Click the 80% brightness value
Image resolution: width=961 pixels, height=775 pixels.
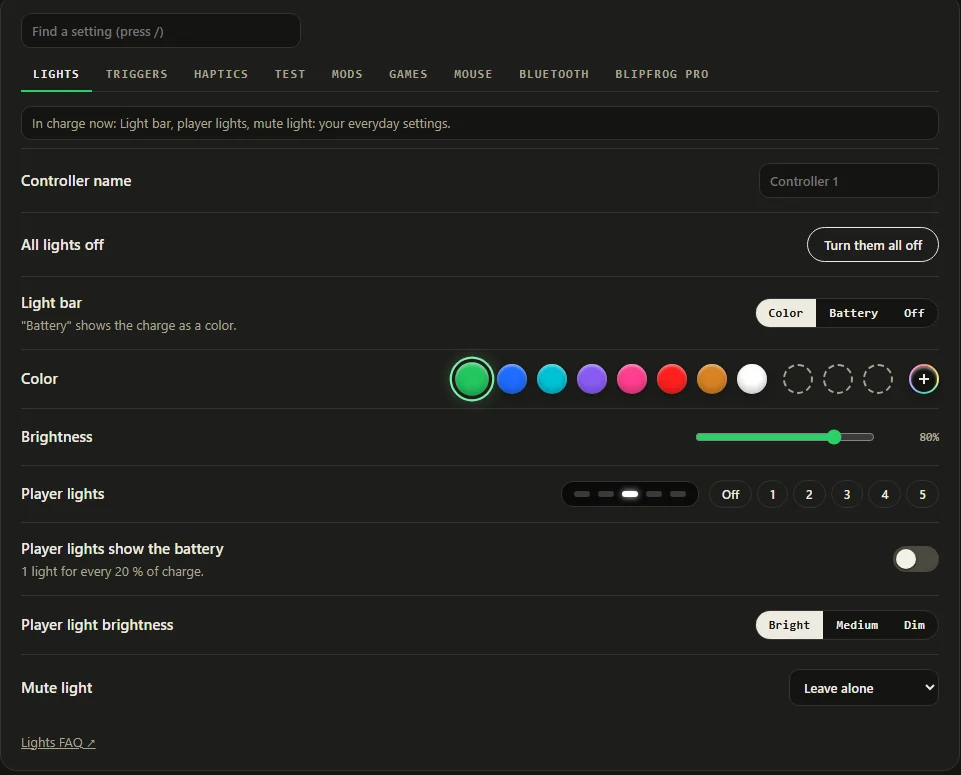click(929, 437)
